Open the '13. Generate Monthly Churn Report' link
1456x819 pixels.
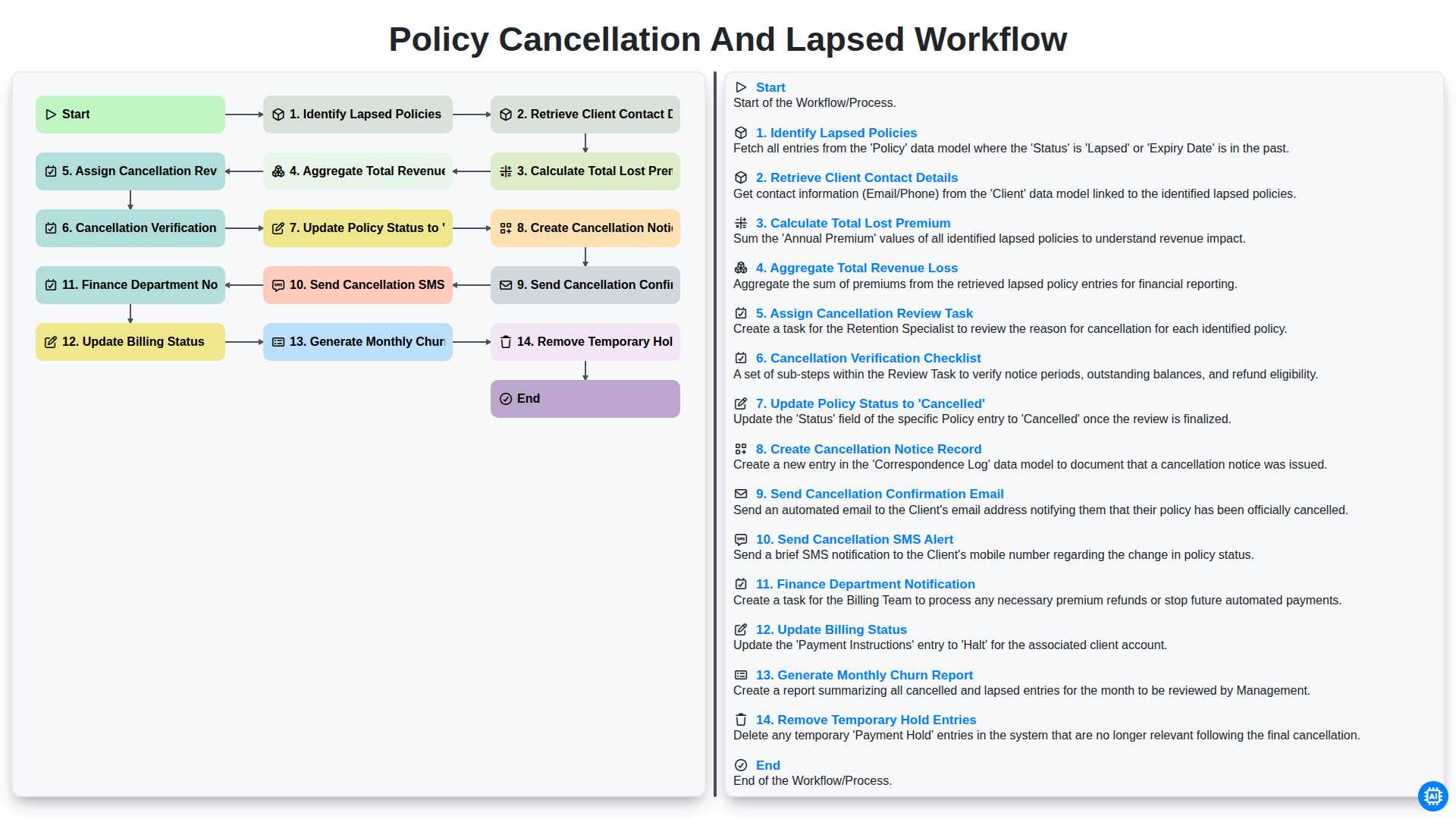(x=864, y=675)
